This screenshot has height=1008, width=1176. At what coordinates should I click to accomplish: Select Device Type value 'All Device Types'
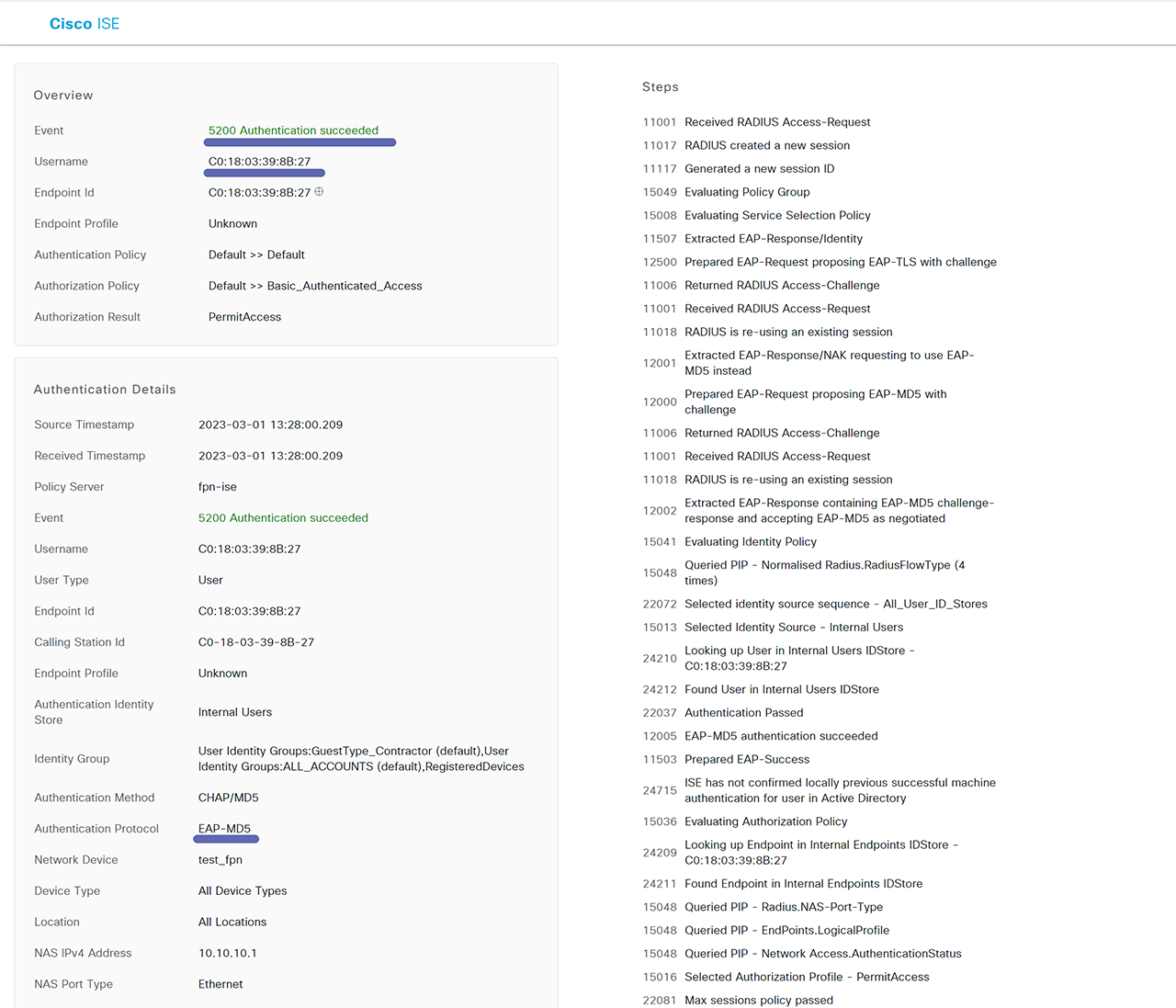click(x=243, y=891)
